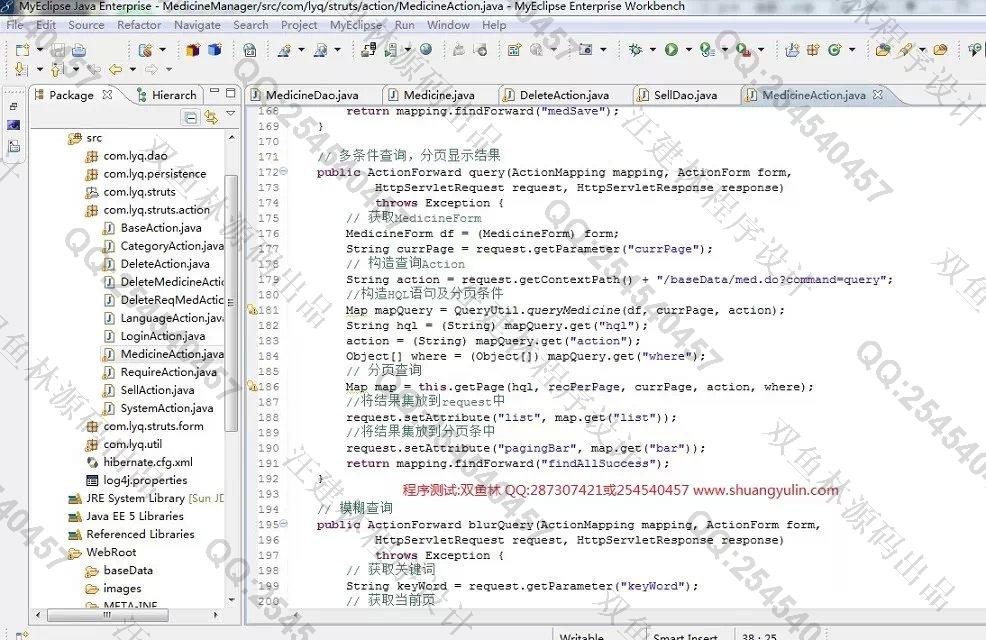The height and width of the screenshot is (640, 986).
Task: Select hibernate.cfg.xml in the tree
Action: coord(148,462)
